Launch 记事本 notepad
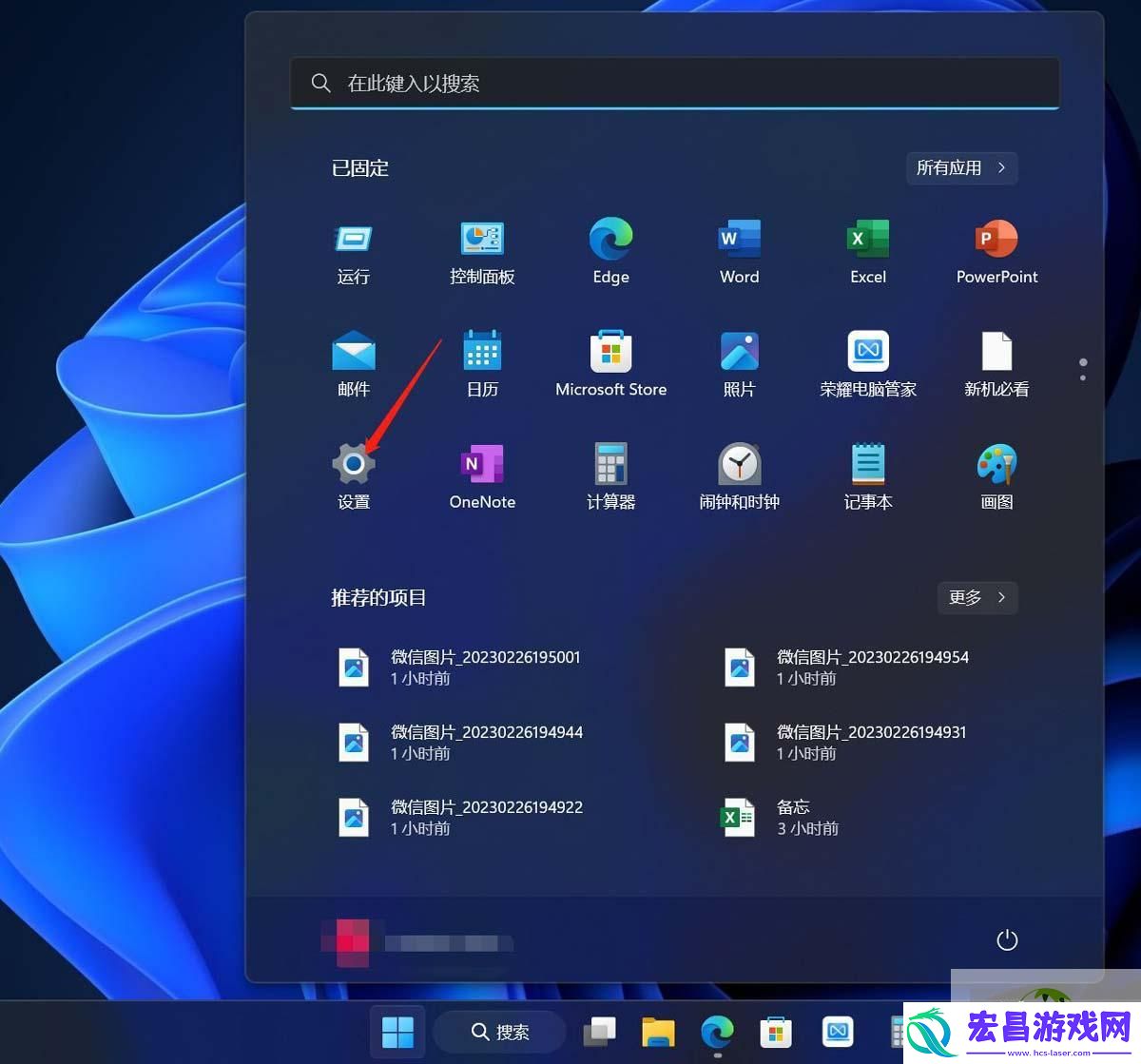The width and height of the screenshot is (1141, 1064). coord(868,476)
